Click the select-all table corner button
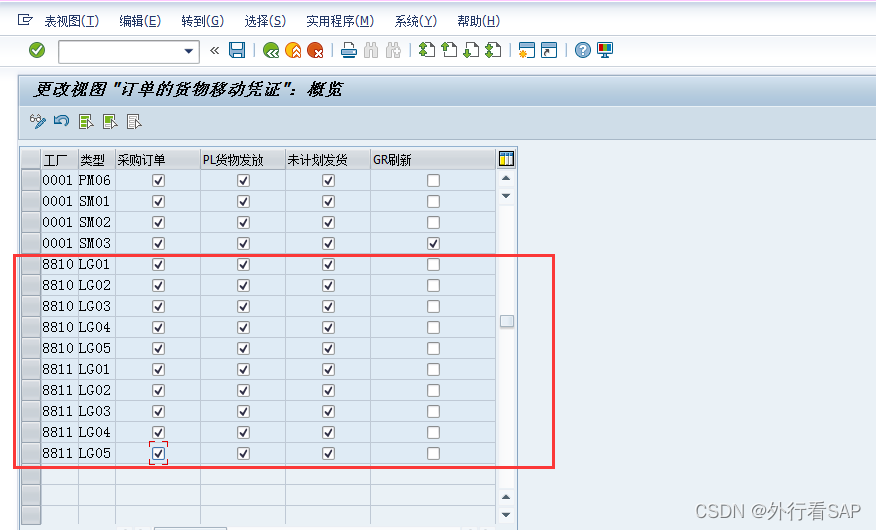The image size is (876, 530). [x=31, y=159]
